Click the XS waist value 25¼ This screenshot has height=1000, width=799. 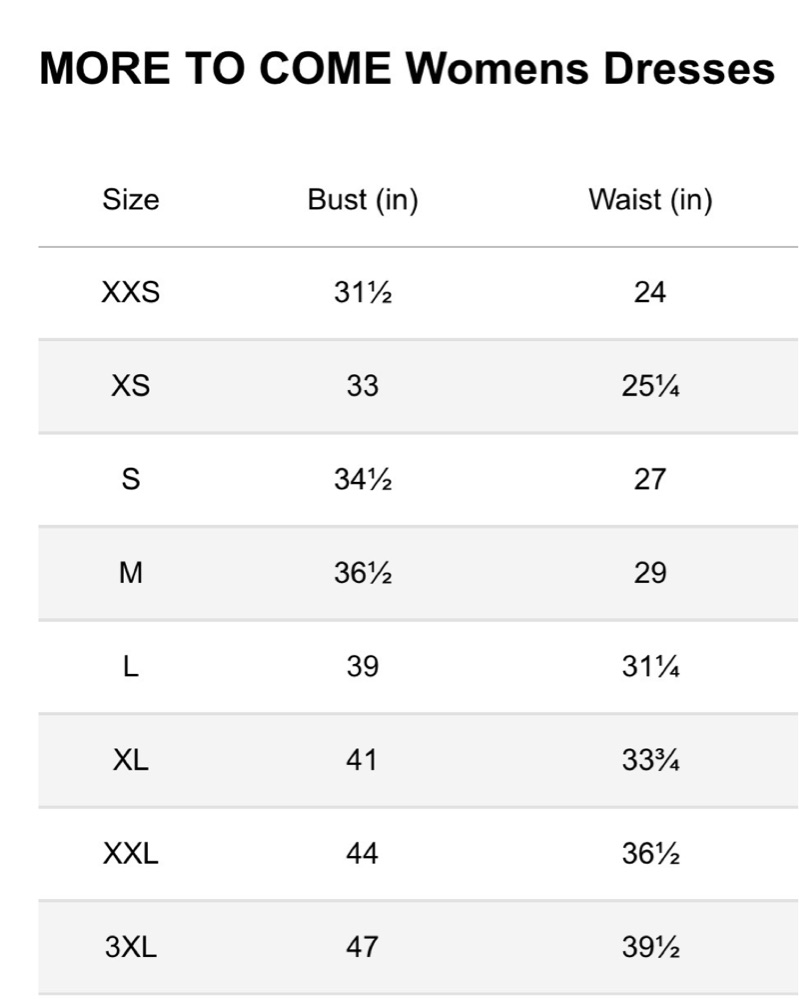[650, 386]
